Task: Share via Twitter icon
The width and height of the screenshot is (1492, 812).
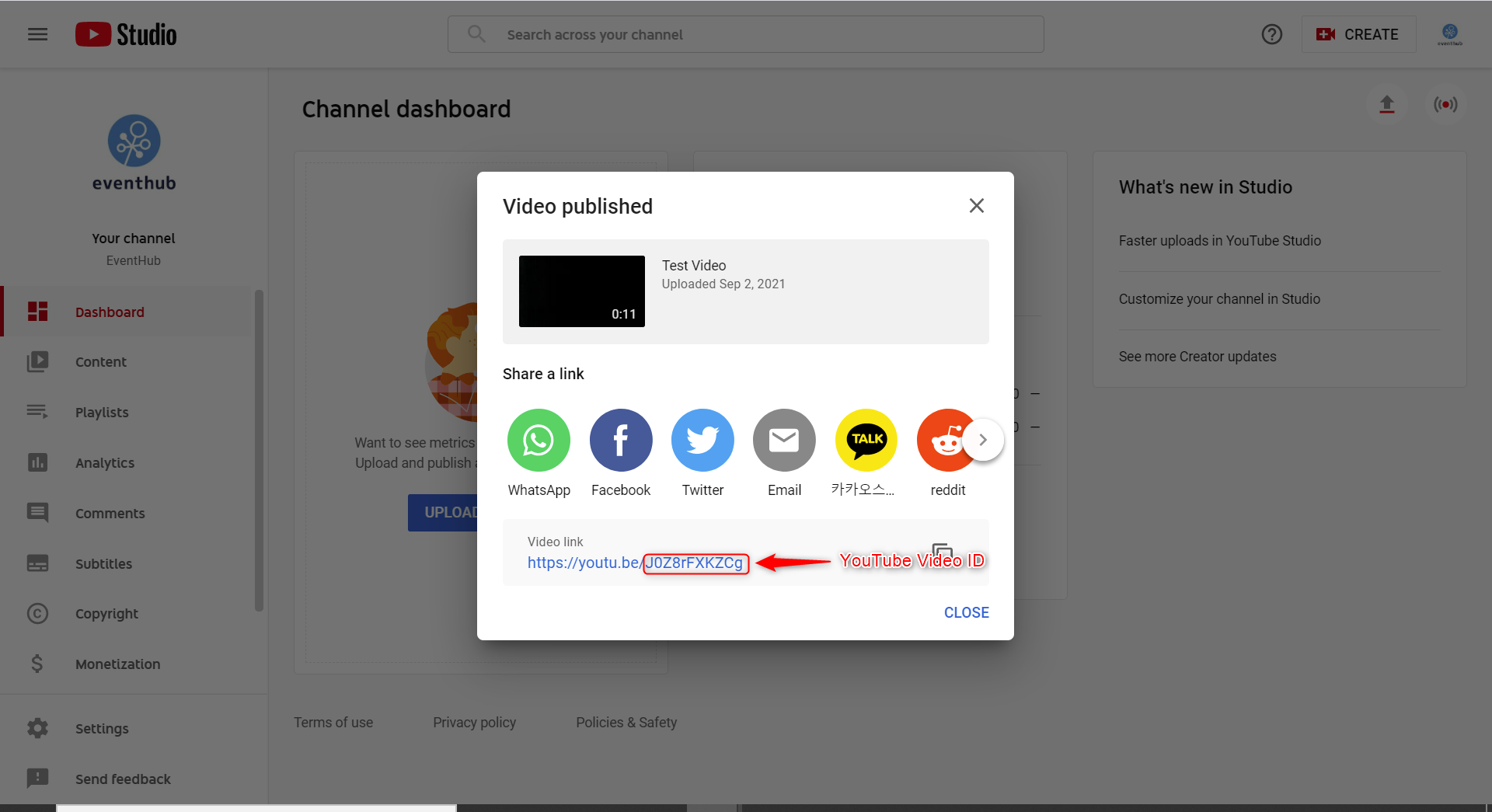Action: [702, 440]
